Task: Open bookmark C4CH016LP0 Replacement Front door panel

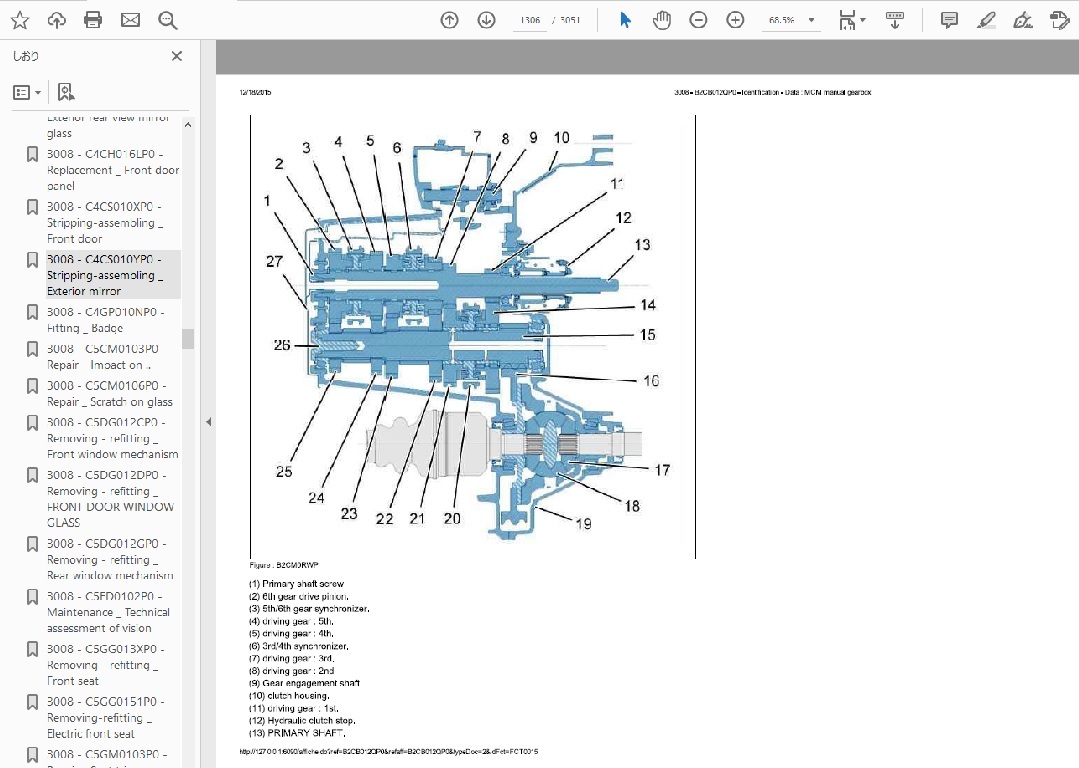Action: [113, 170]
